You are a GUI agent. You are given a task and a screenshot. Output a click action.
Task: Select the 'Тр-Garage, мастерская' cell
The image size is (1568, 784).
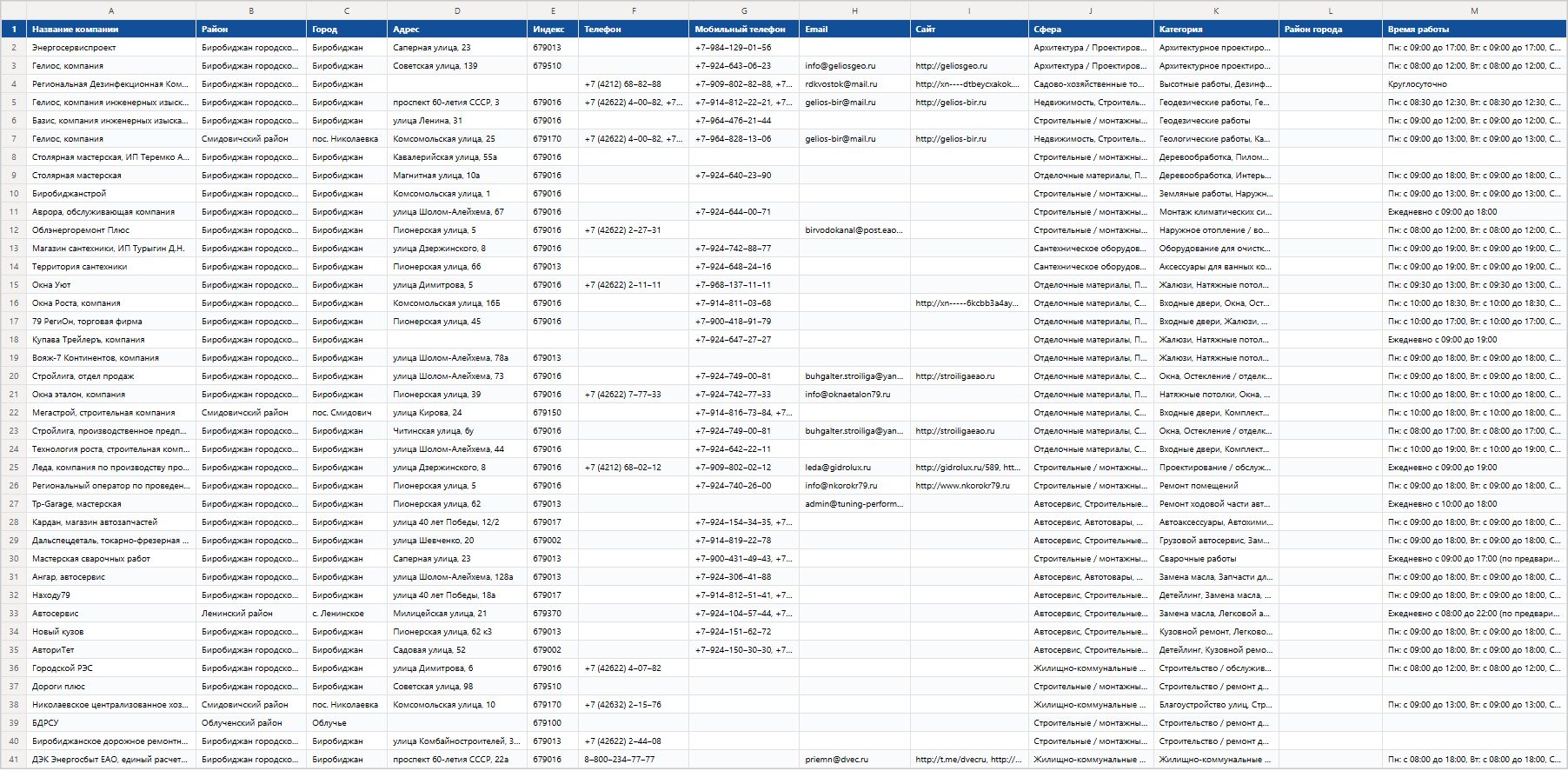coord(111,504)
